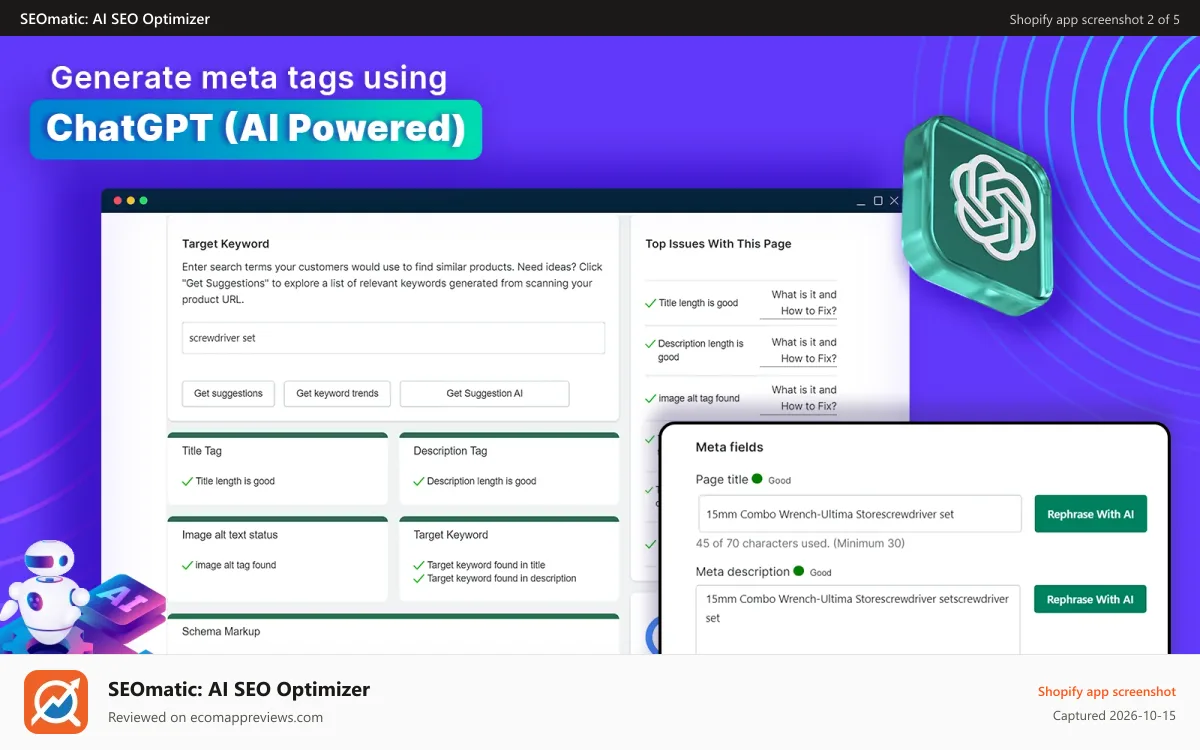Click the red window dot
Viewport: 1200px width, 750px height.
pyautogui.click(x=118, y=201)
